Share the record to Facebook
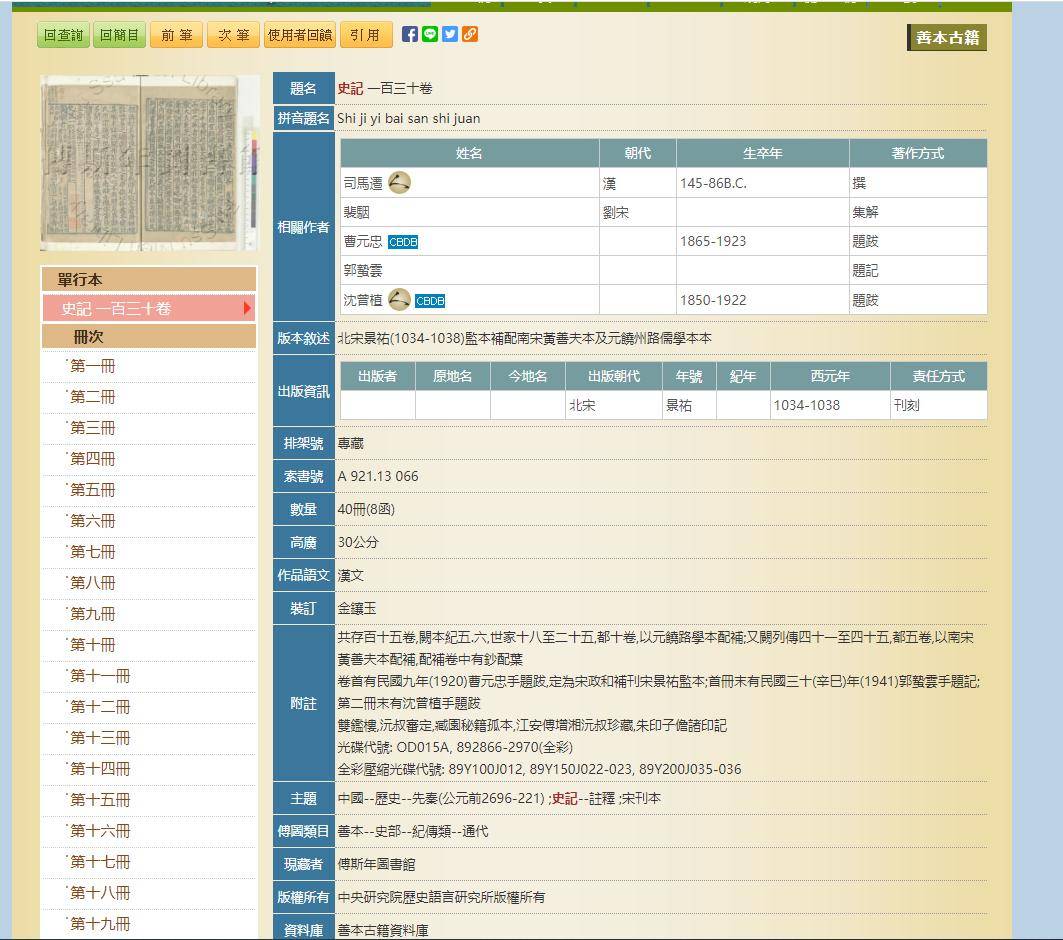1063x940 pixels. (x=409, y=33)
